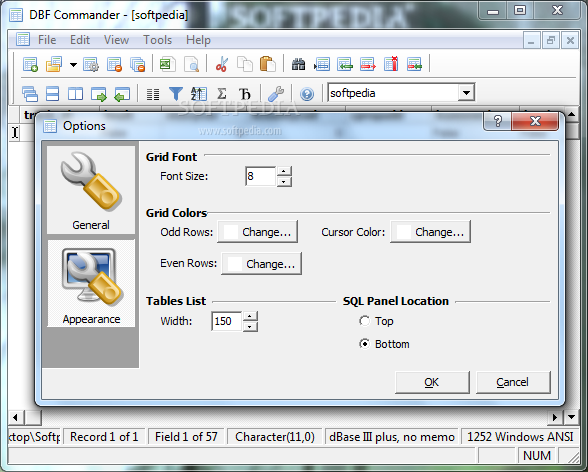Decrease Tables List Width with down spinner
The height and width of the screenshot is (472, 588).
tap(250, 327)
